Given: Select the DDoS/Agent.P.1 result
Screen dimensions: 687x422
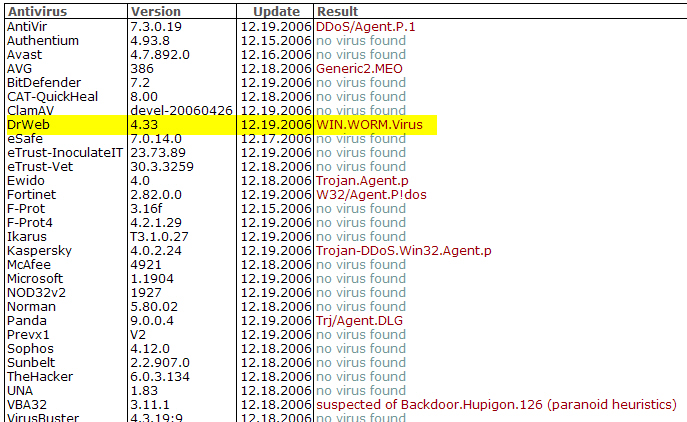Looking at the screenshot, I should (365, 27).
